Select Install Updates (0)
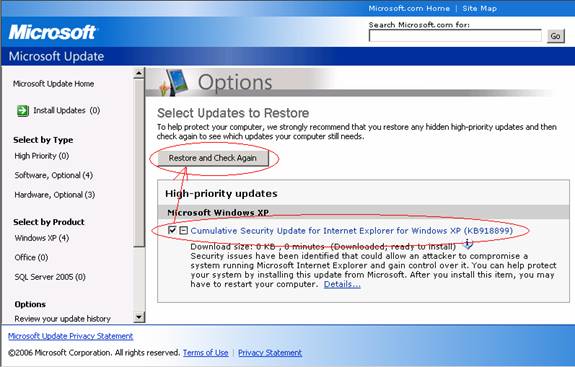Image resolution: width=575 pixels, height=367 pixels. (66, 110)
